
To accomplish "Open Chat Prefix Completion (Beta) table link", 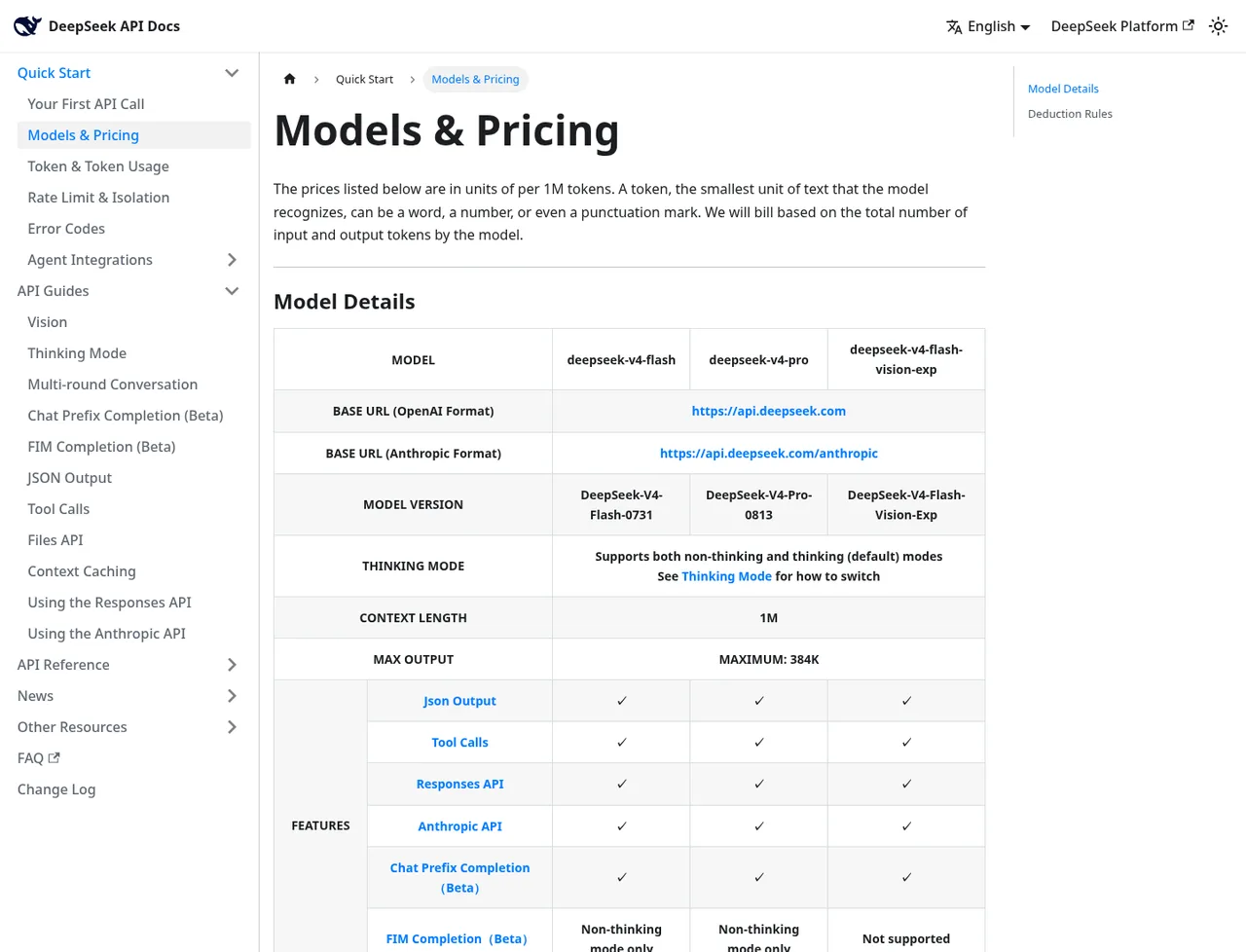I will point(459,877).
